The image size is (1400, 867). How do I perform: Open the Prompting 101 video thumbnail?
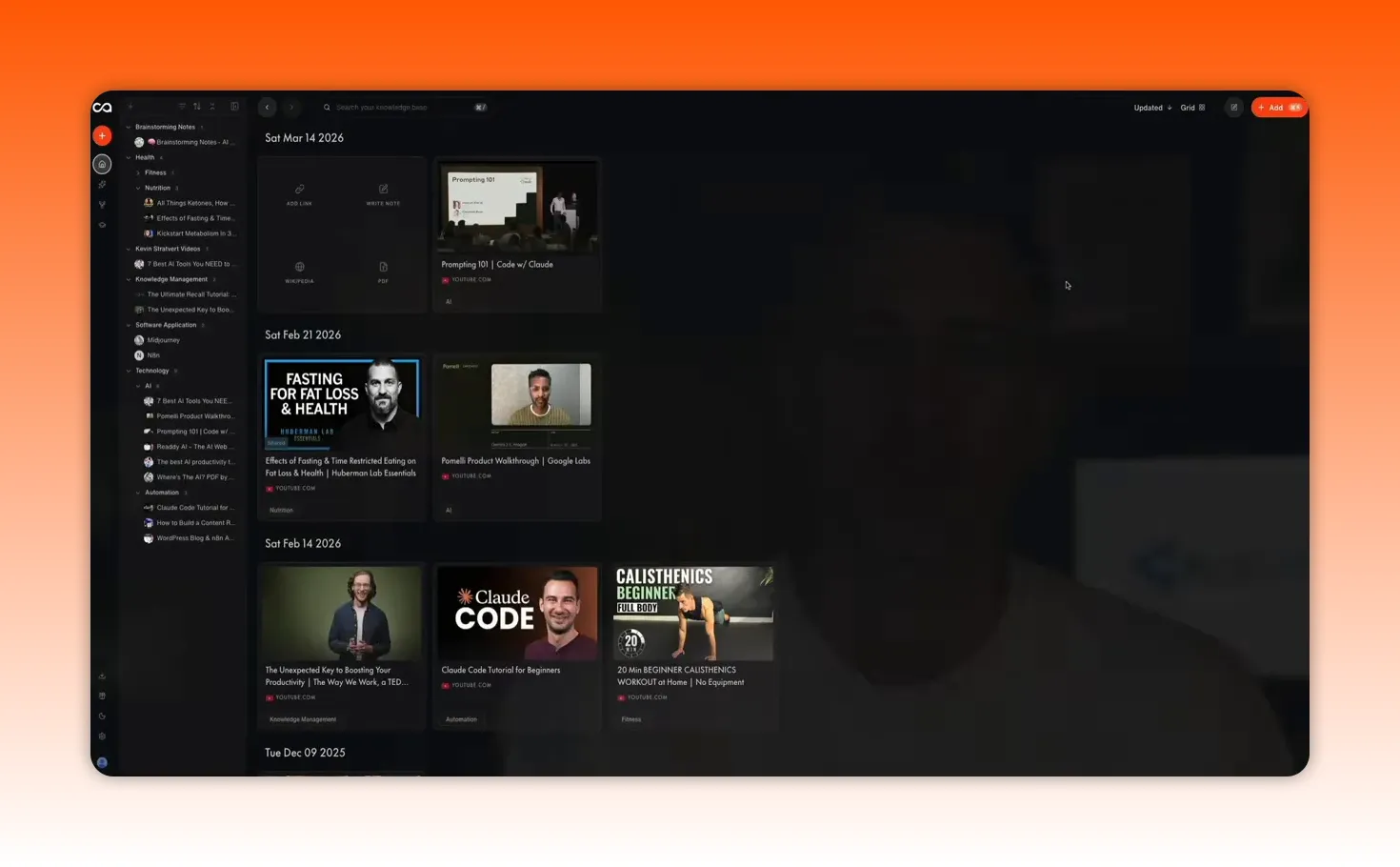[x=518, y=208]
